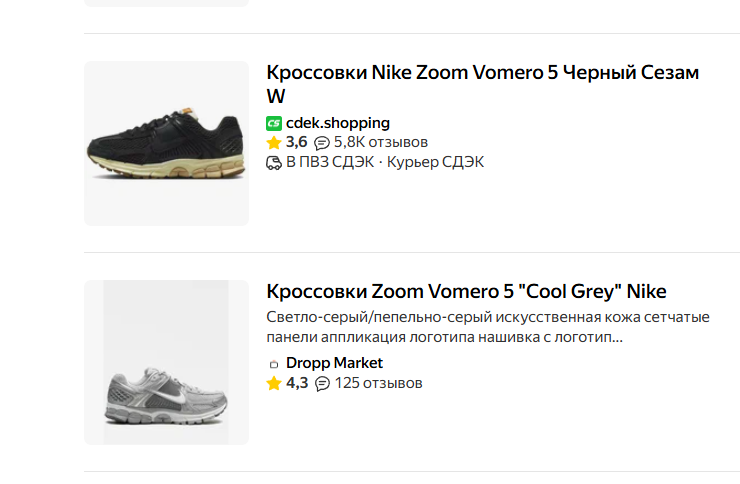Image resolution: width=740 pixels, height=484 pixels.
Task: Visit the cdek.shopping store link
Action: pos(338,123)
